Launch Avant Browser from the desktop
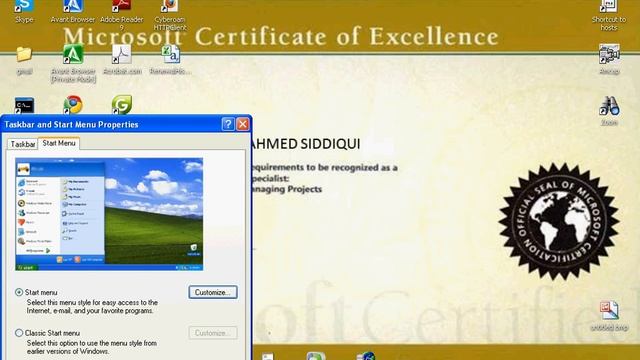 (73, 11)
